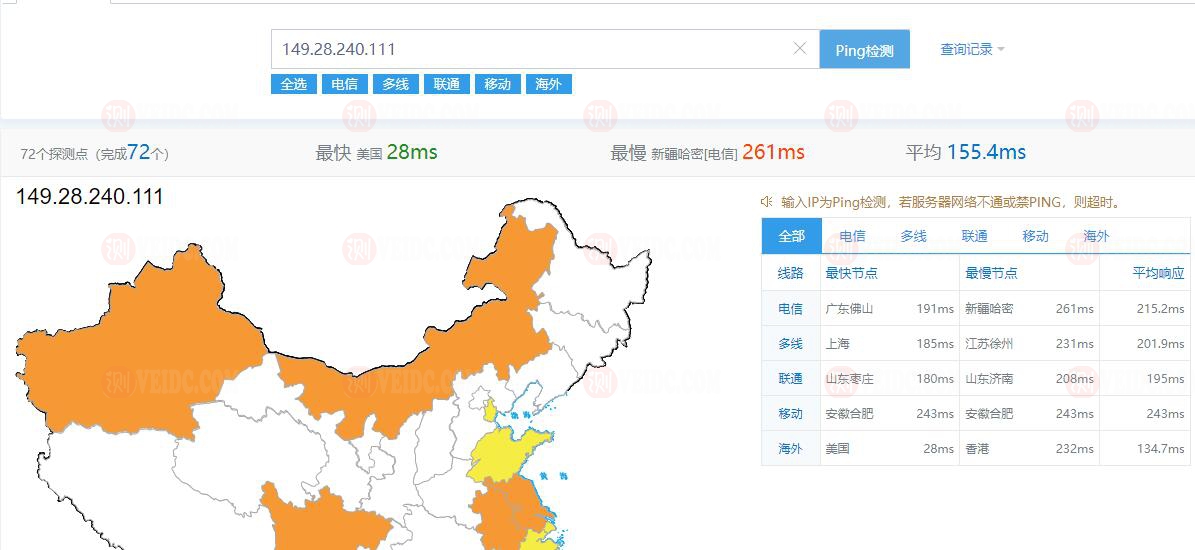Select the 联通 row label in table

(x=790, y=379)
